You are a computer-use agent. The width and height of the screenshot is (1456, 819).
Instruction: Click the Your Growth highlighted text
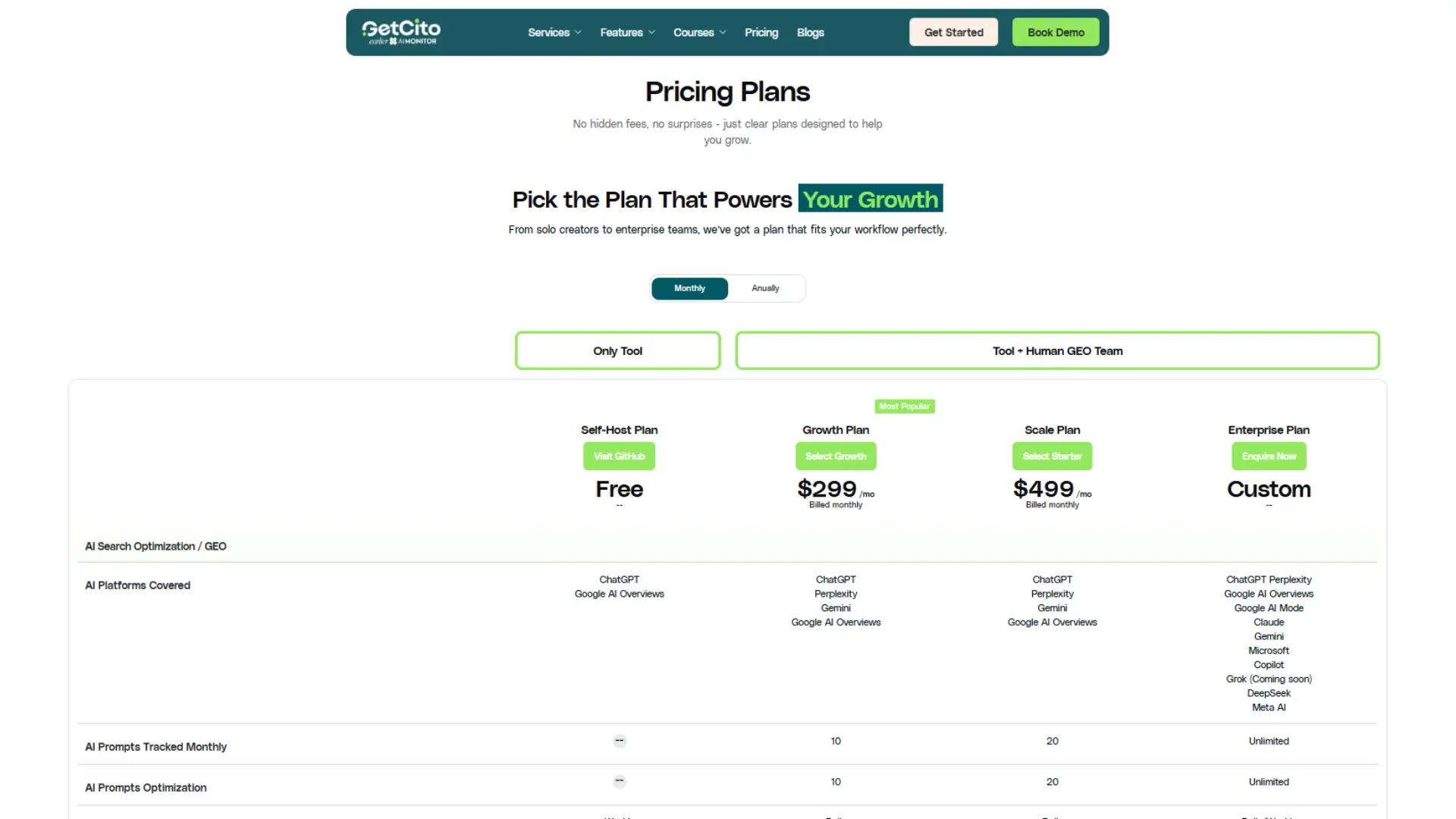(x=870, y=199)
